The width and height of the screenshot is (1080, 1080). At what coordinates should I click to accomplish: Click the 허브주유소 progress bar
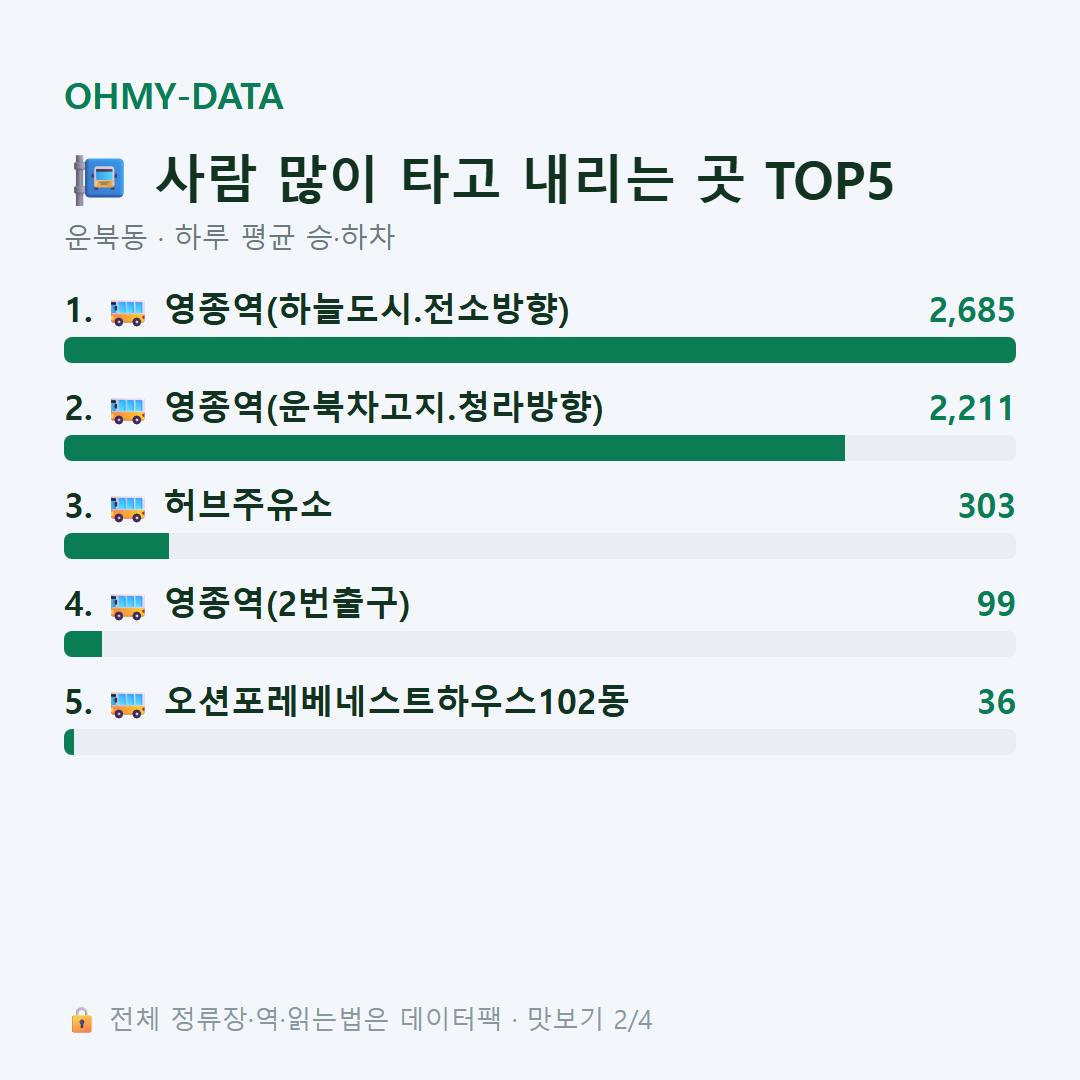540,546
